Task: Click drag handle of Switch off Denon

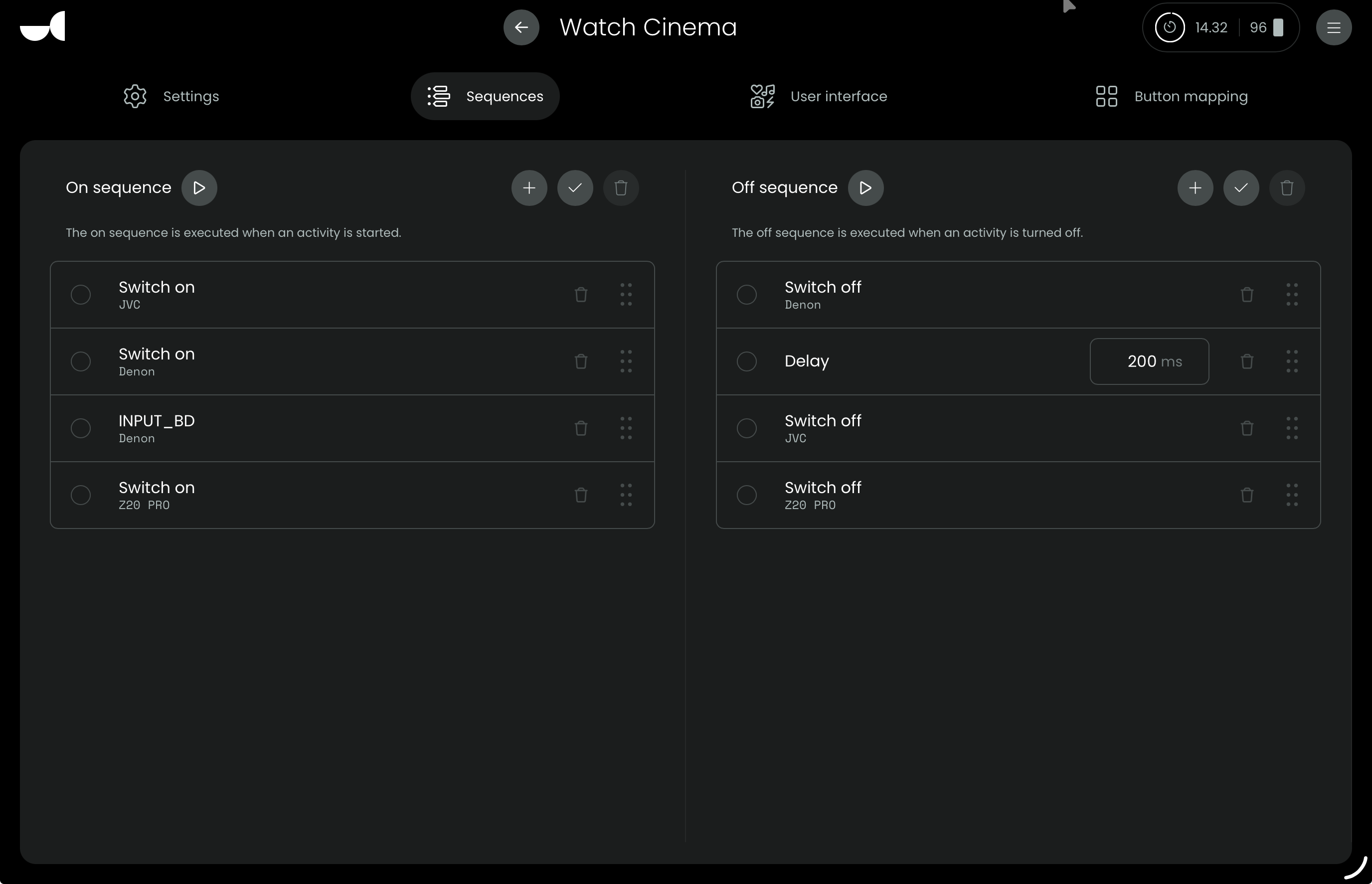Action: pyautogui.click(x=1292, y=295)
